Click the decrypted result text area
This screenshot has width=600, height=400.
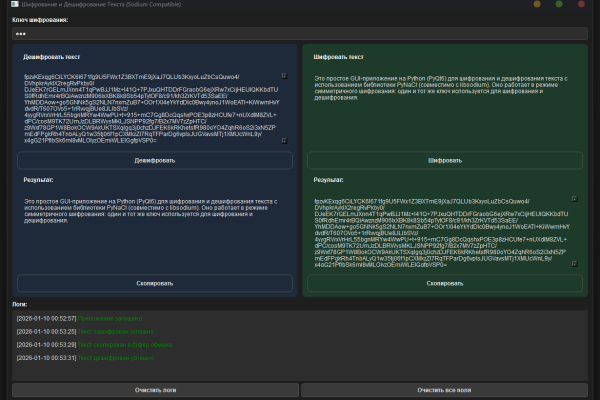155,232
